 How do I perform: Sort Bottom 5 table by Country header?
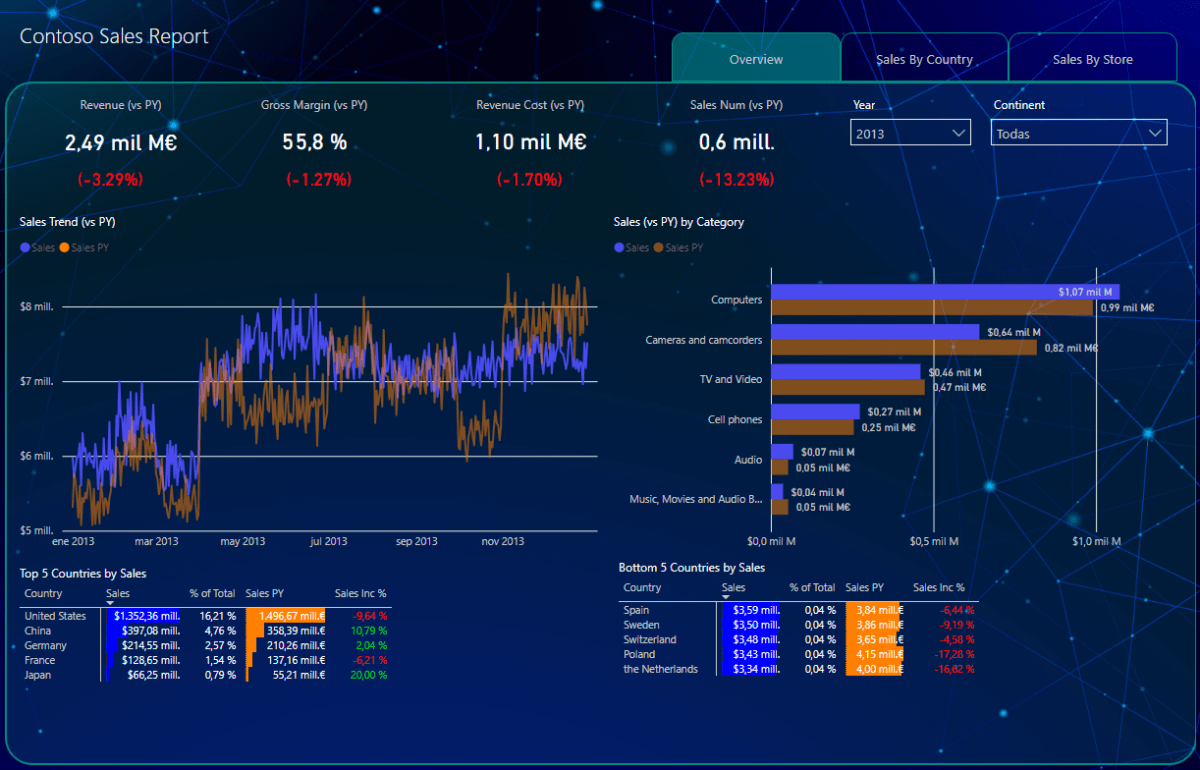coord(642,588)
